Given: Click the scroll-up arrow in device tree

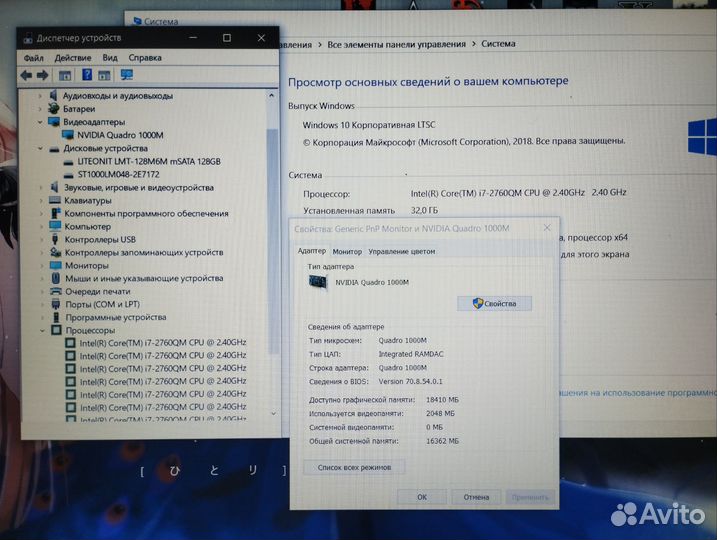Looking at the screenshot, I should click(x=272, y=96).
